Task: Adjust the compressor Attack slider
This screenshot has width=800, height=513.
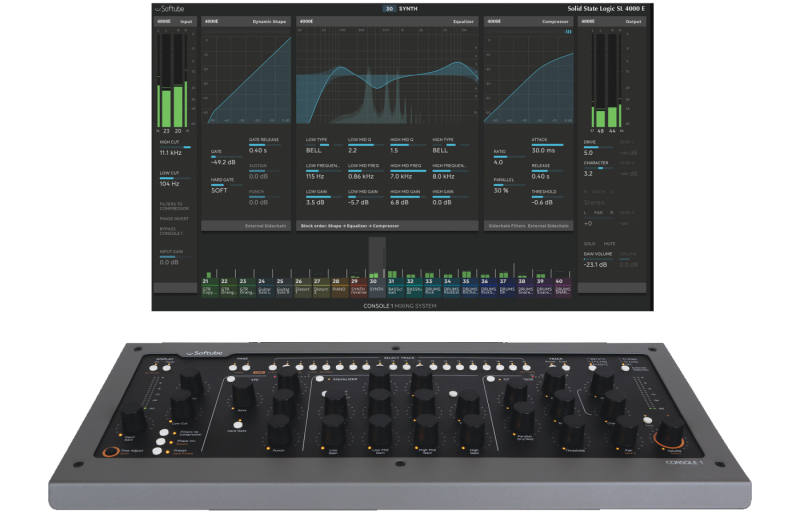Action: 547,144
